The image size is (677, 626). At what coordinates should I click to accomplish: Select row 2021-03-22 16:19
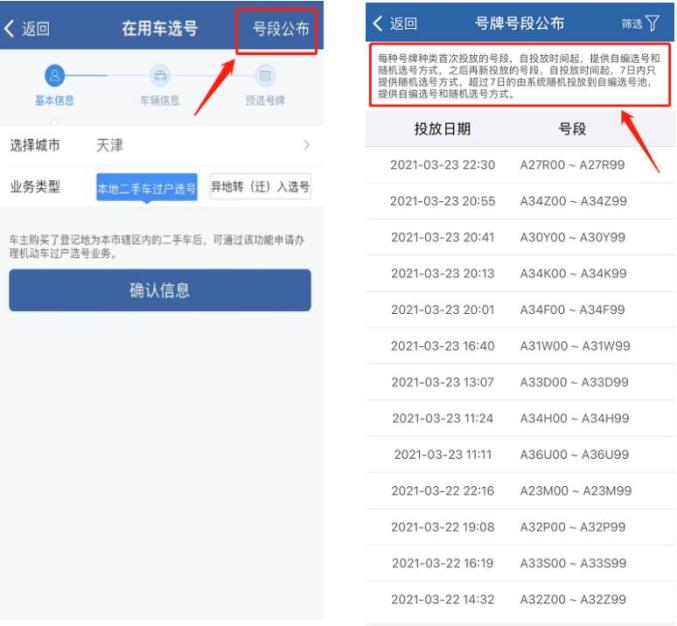pyautogui.click(x=520, y=564)
